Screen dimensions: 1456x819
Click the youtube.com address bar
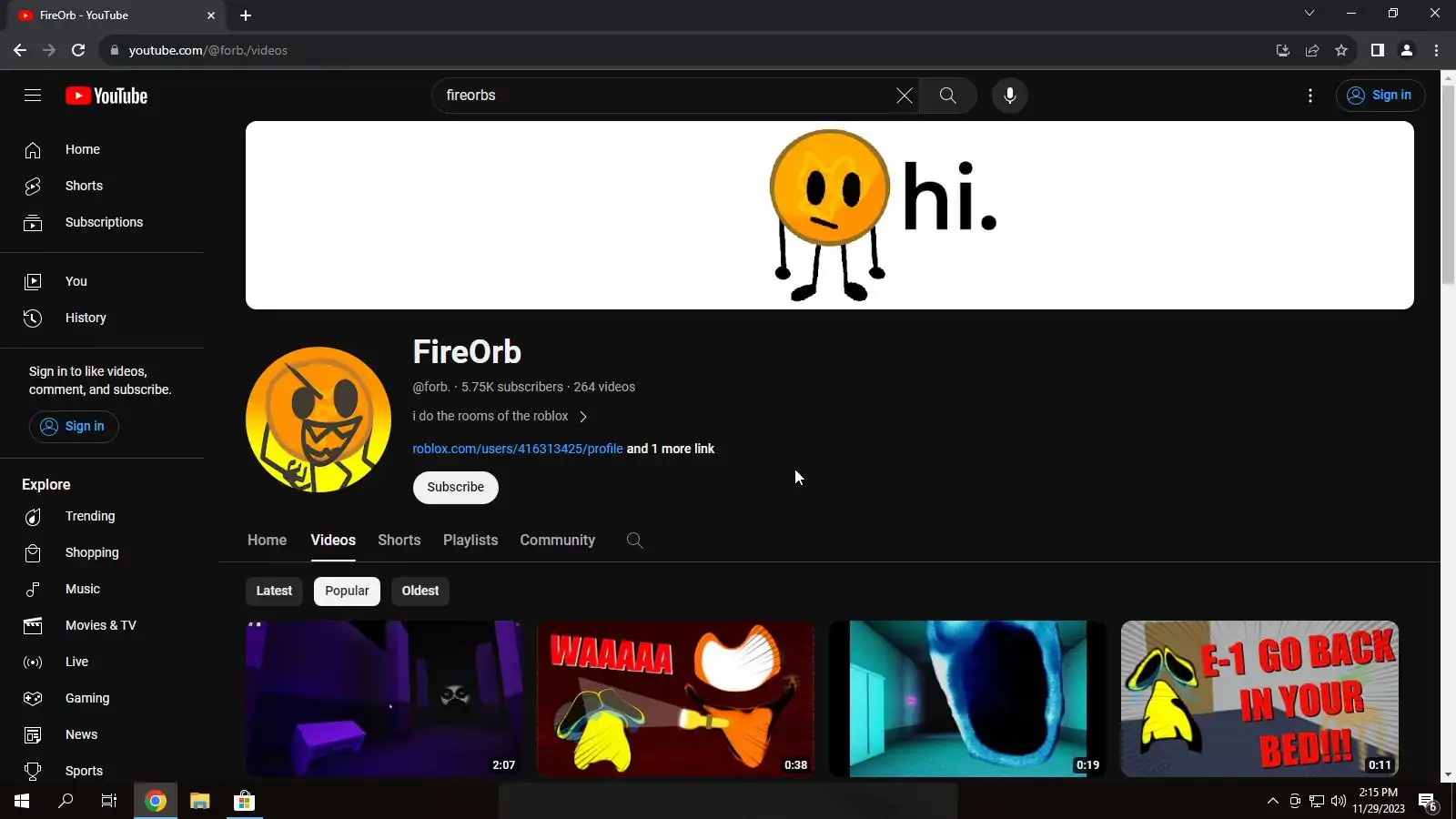tap(682, 50)
